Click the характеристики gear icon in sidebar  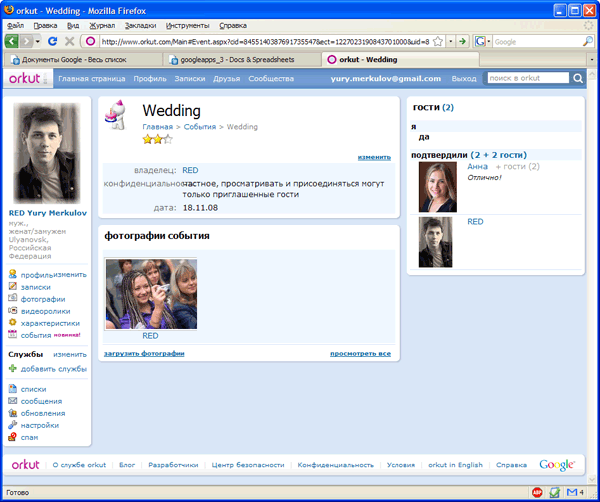click(13, 322)
